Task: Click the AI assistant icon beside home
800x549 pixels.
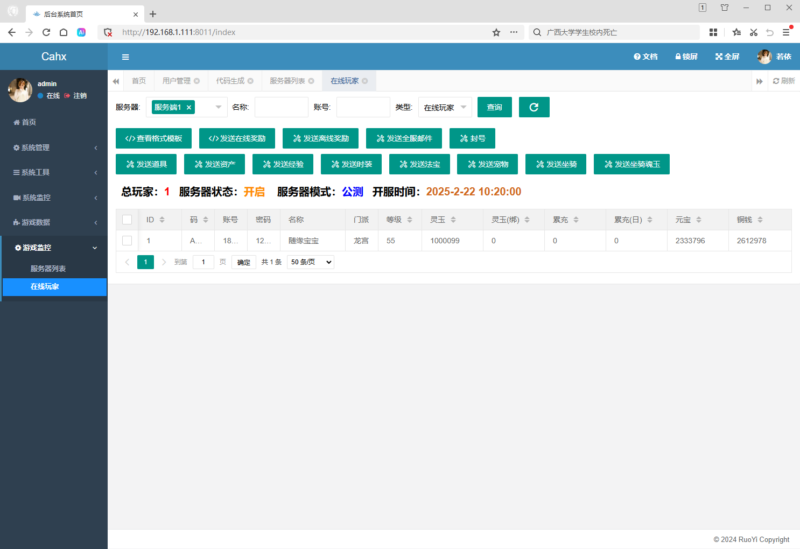Action: coord(81,32)
